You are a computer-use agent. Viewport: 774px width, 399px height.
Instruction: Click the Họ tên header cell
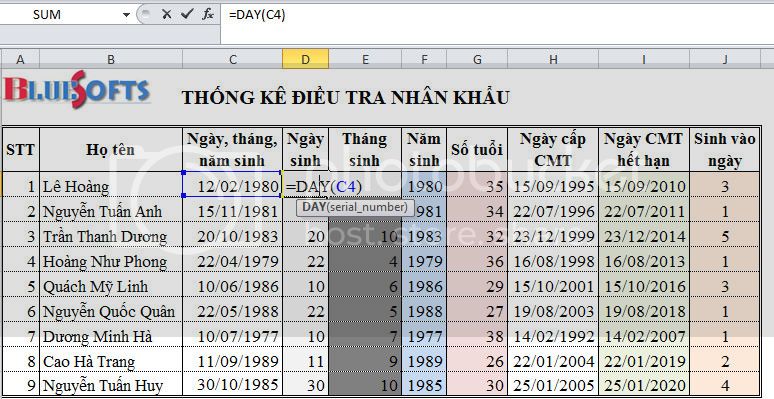coord(111,150)
